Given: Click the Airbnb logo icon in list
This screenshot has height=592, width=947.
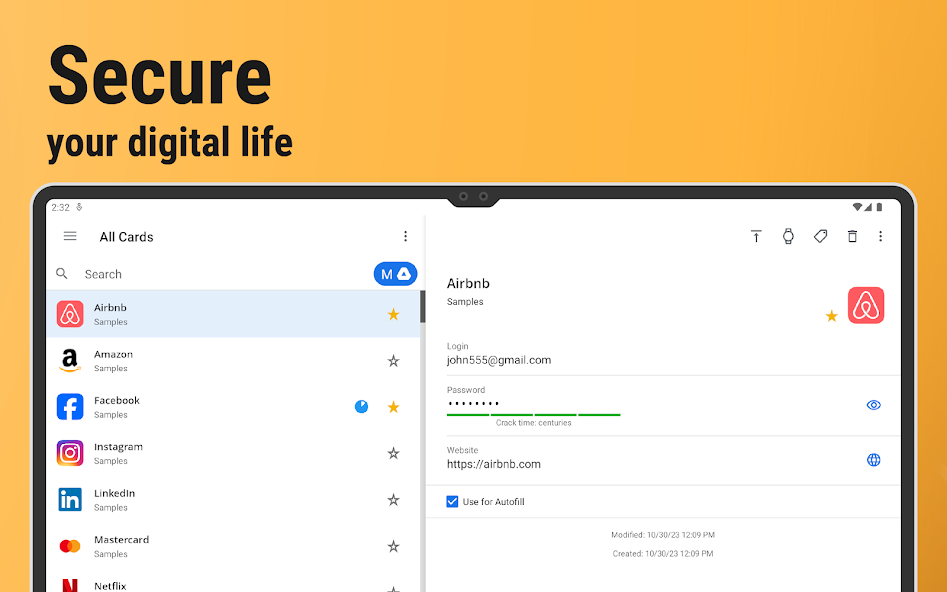Looking at the screenshot, I should click(x=70, y=314).
